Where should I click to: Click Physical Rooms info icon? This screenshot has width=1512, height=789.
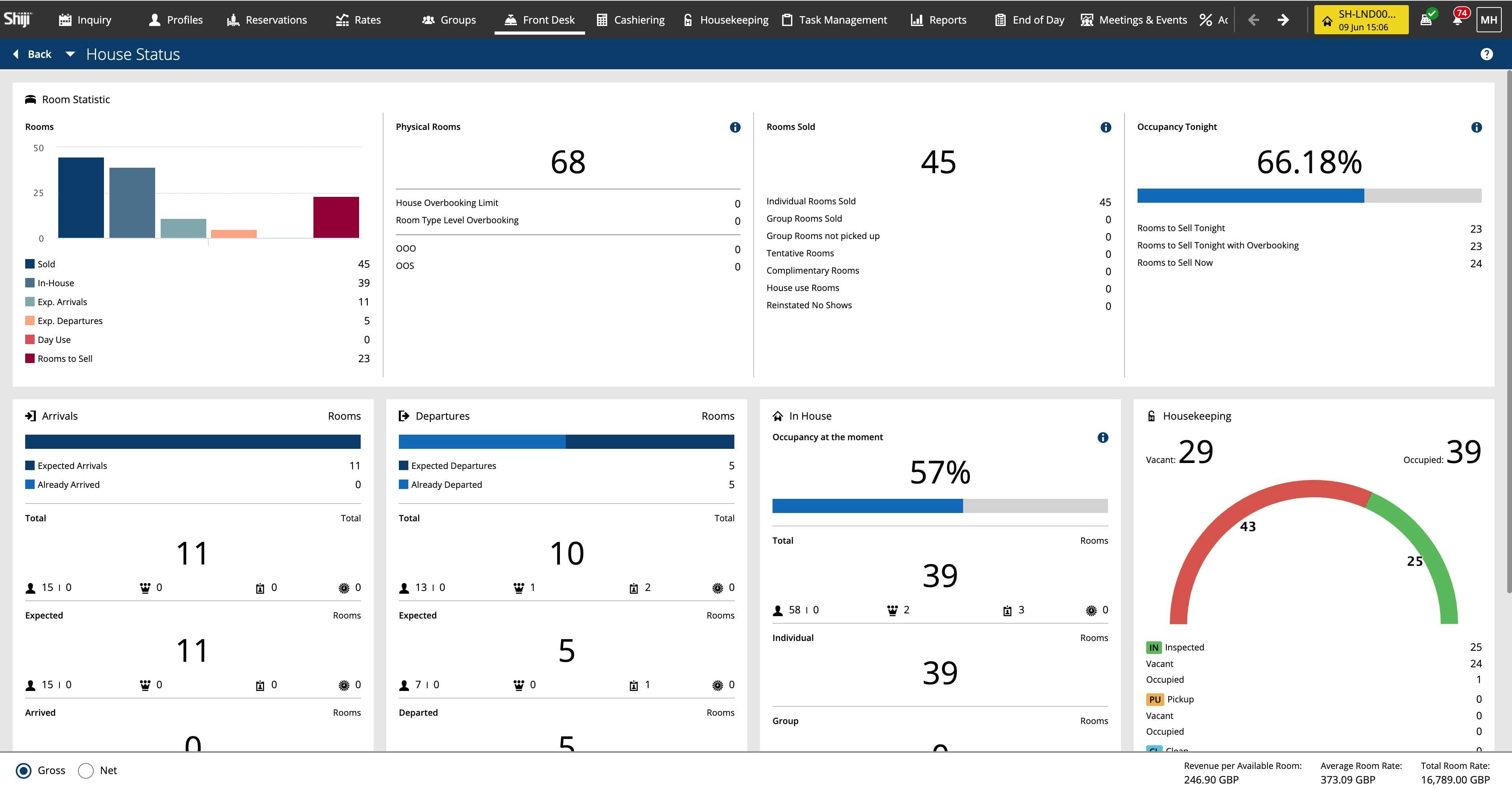click(735, 128)
